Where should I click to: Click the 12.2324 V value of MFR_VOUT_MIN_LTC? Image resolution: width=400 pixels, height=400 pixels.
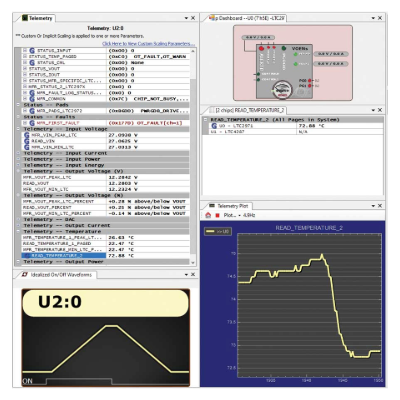123,189
